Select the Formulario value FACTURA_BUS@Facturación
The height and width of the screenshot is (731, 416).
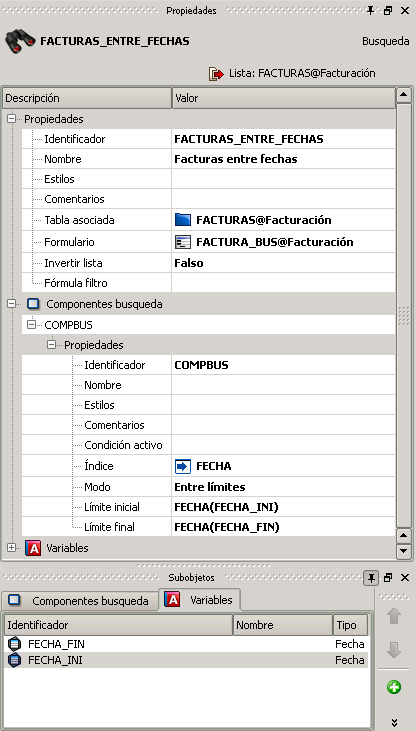[x=284, y=242]
